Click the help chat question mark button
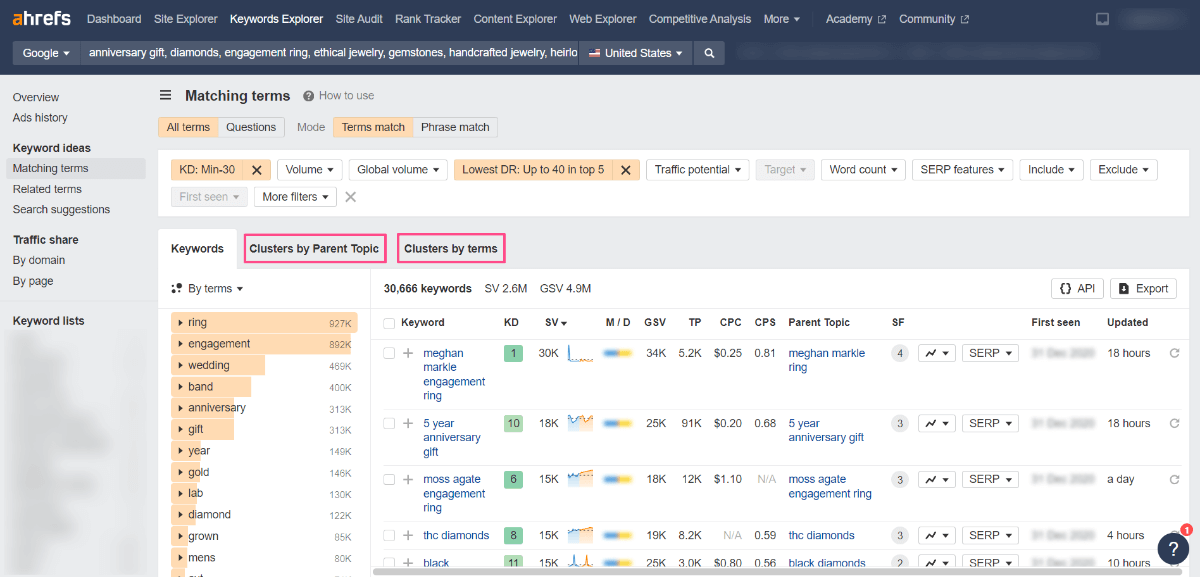This screenshot has width=1200, height=577. (1173, 548)
